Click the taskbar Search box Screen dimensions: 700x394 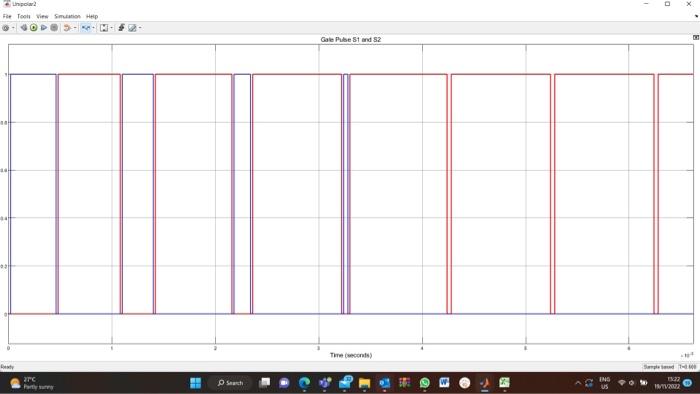[230, 383]
